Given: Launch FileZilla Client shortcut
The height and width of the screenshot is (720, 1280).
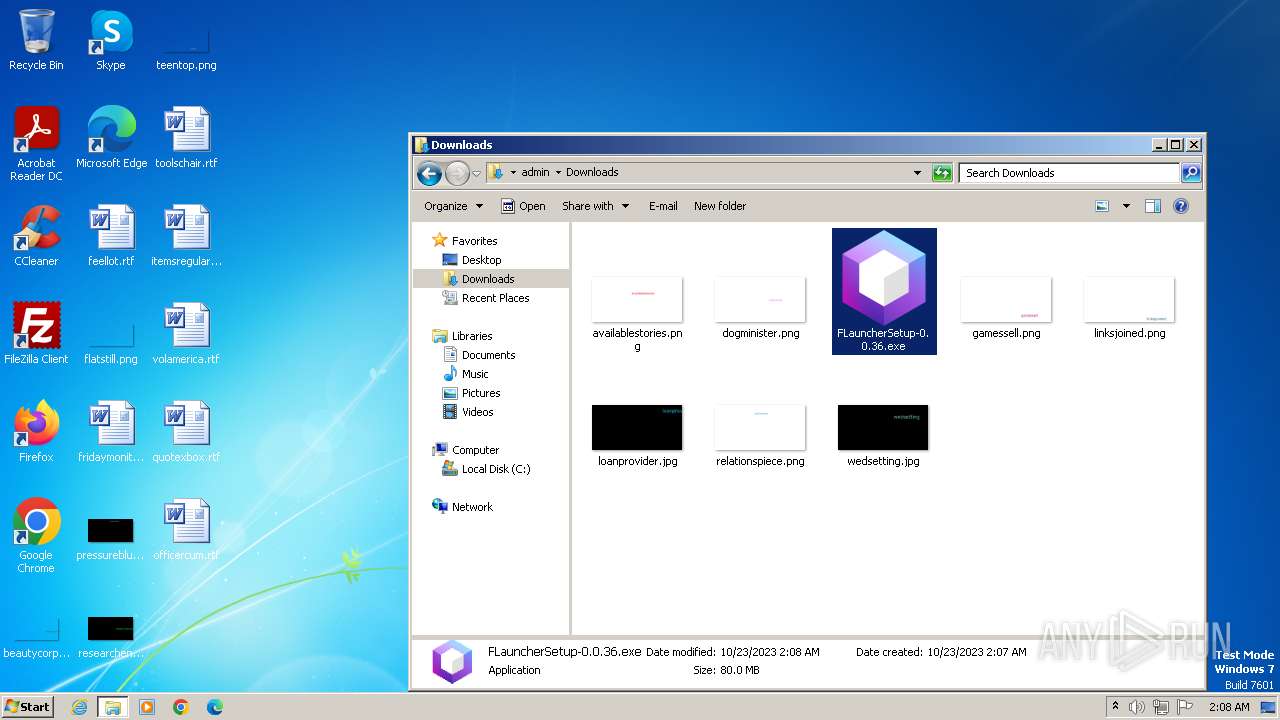Looking at the screenshot, I should point(36,334).
